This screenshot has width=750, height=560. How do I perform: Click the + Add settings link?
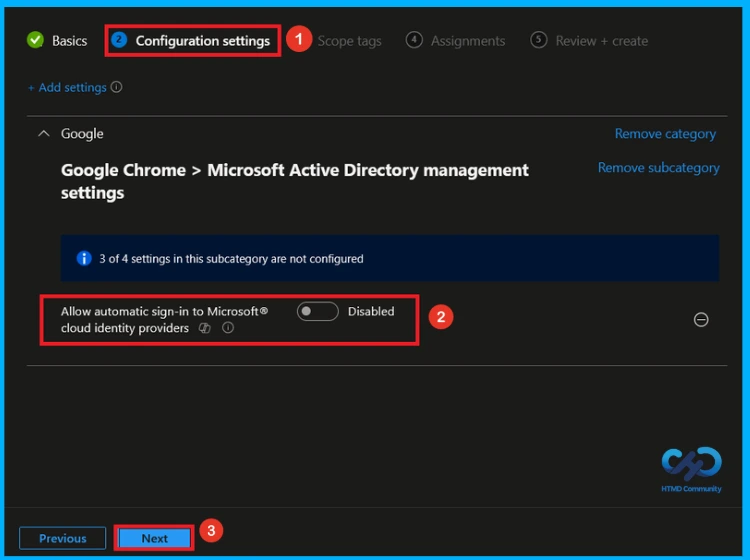point(67,88)
